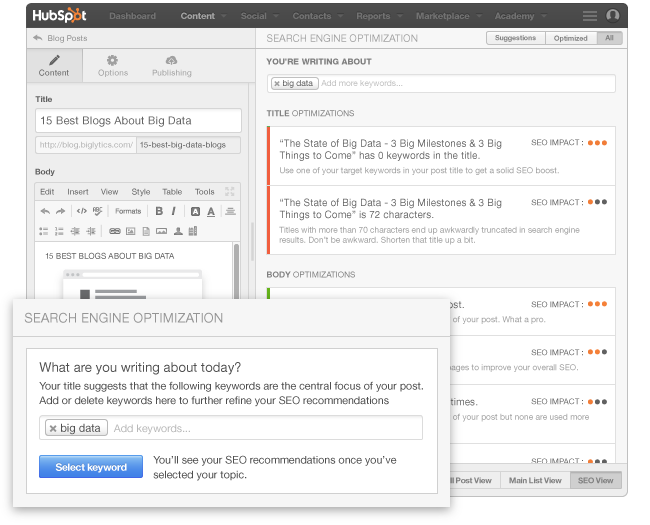
Task: Click the '15 BEST BLOGS ABOUT BIG DATA' heading
Action: (109, 256)
